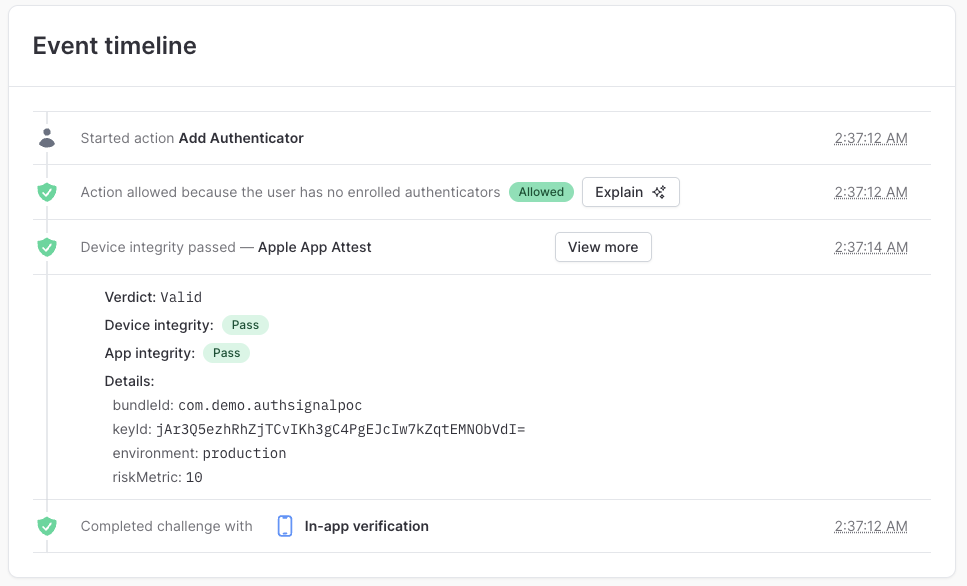
Task: Click the user avatar icon beside Started action
Action: 47,138
